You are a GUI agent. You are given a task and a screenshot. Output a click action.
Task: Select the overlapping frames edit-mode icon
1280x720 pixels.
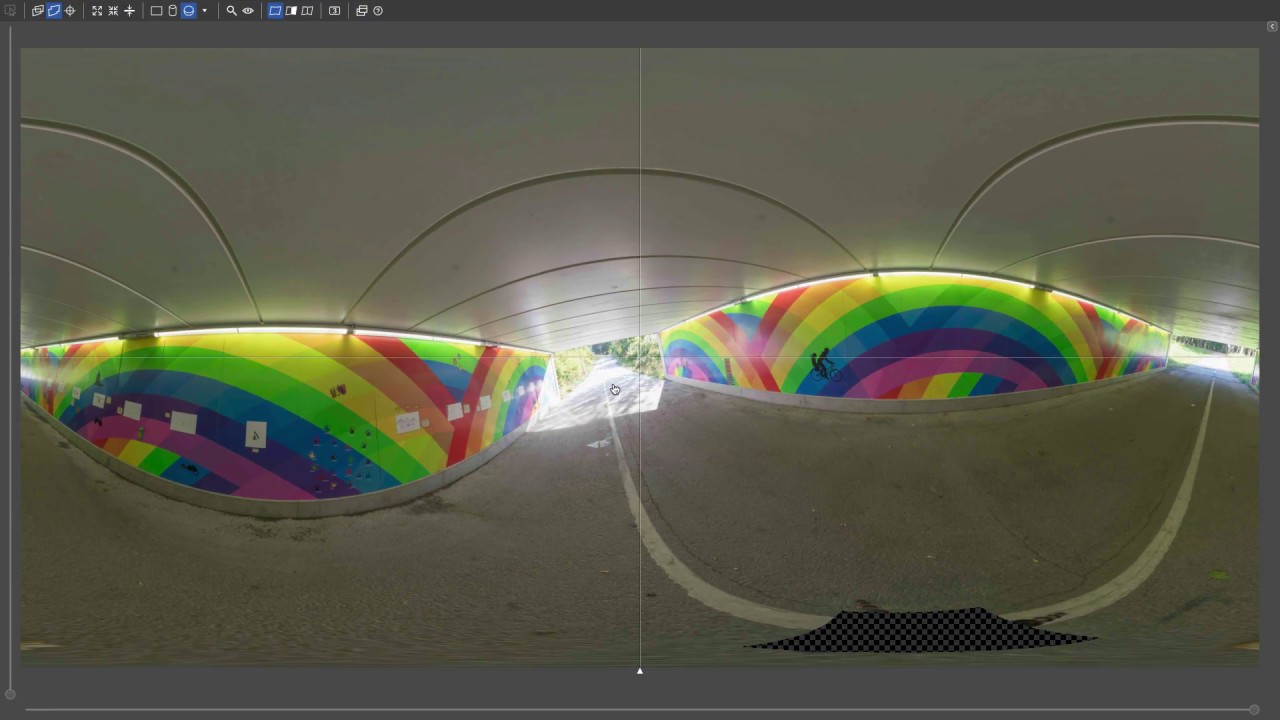click(x=38, y=11)
